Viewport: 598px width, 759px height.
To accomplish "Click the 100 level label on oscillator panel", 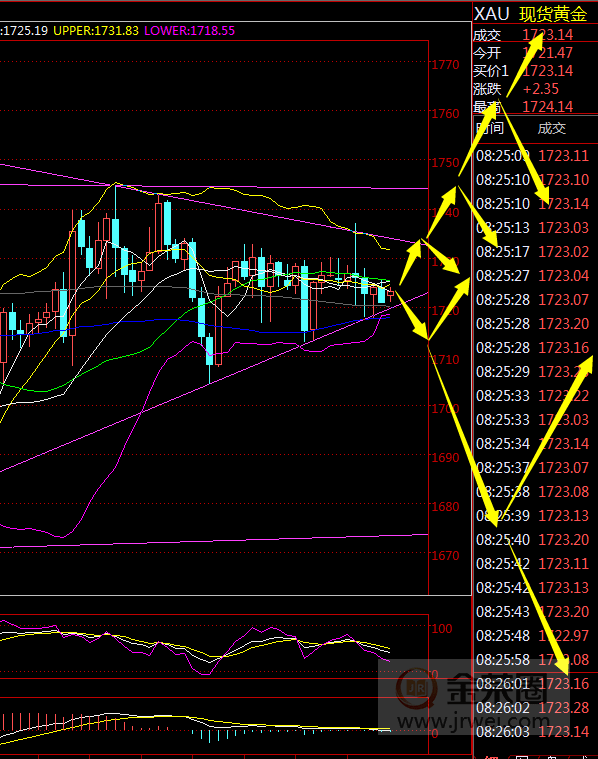I will click(x=442, y=629).
